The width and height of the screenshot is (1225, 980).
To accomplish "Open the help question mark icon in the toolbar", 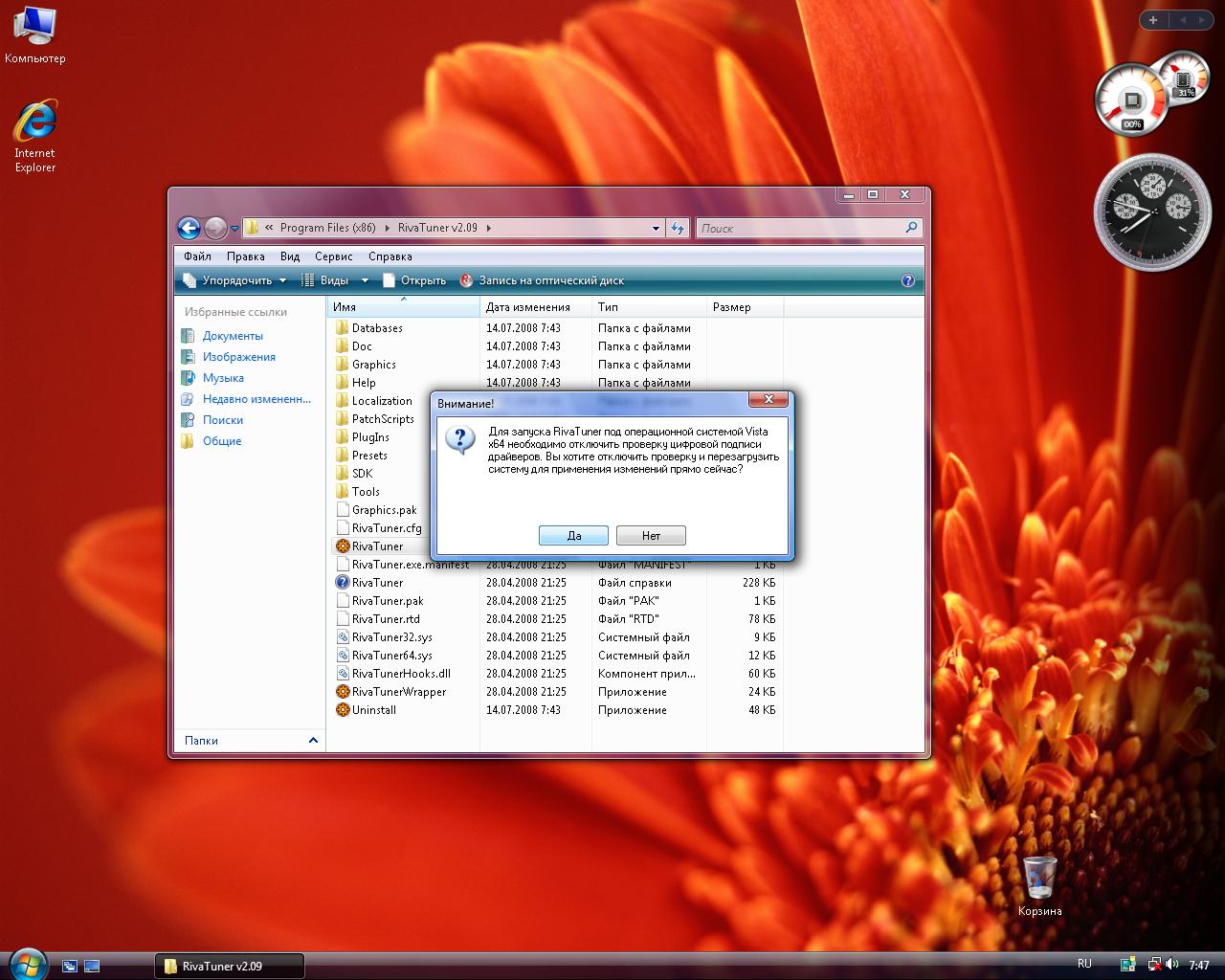I will [907, 280].
